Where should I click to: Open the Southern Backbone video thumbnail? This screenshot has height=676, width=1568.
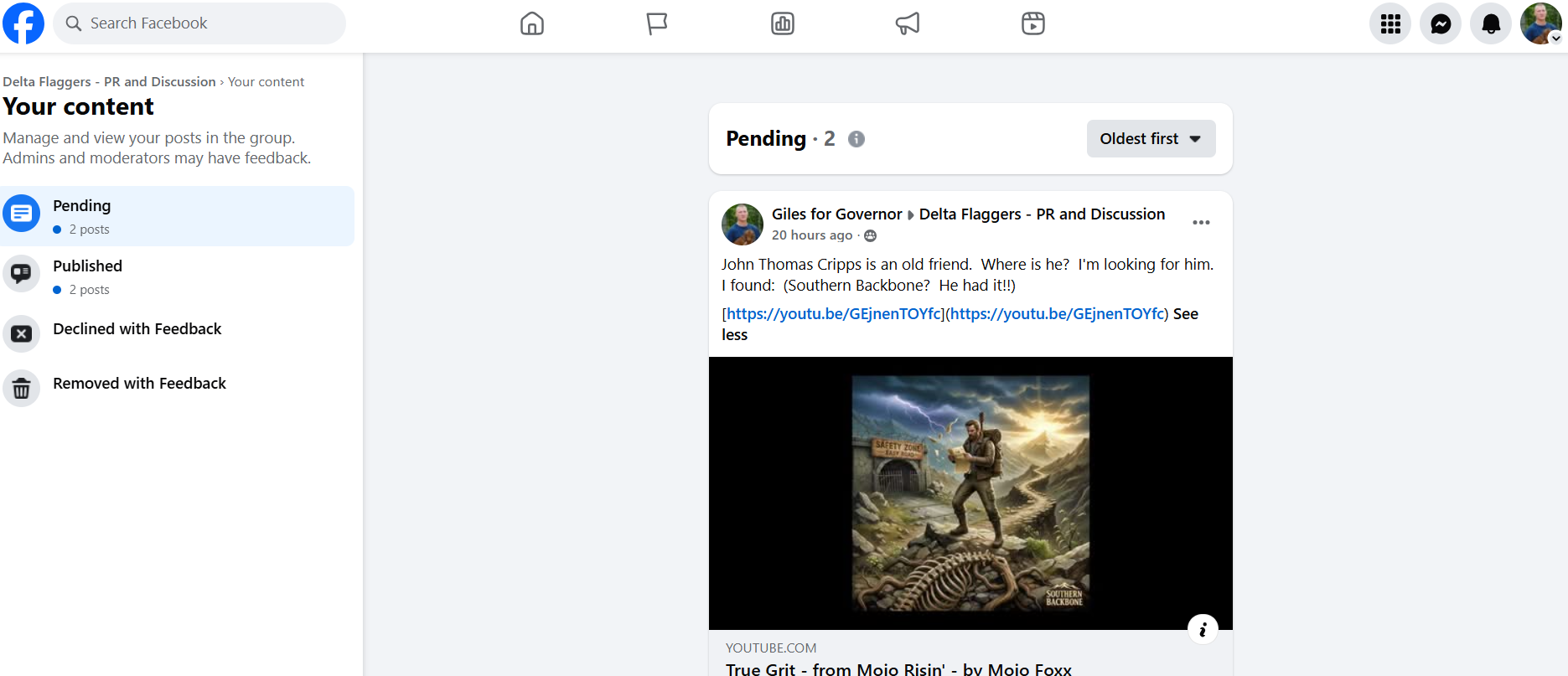pos(970,493)
